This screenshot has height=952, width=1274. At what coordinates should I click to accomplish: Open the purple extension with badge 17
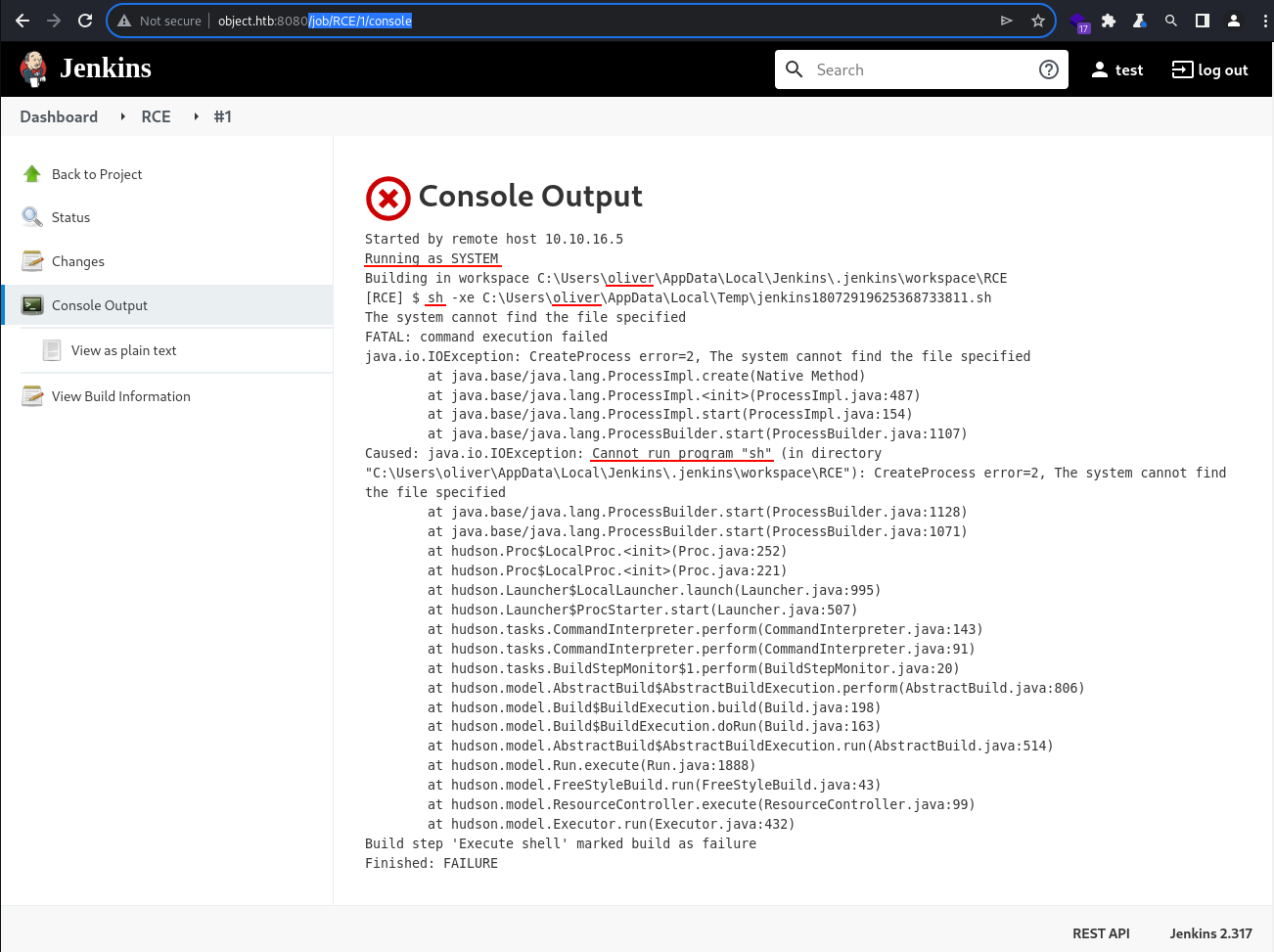1079,22
